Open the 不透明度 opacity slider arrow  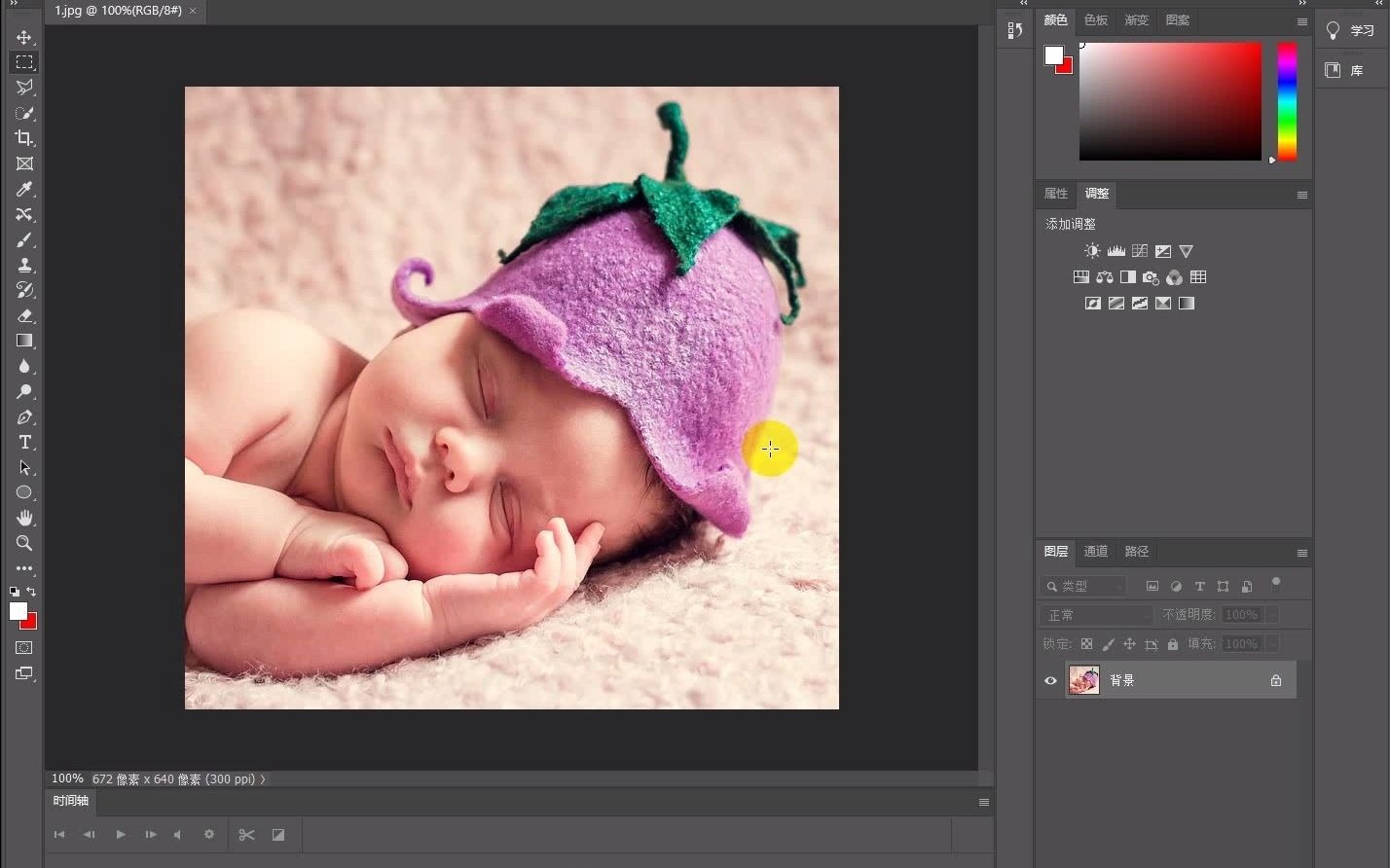(x=1271, y=615)
